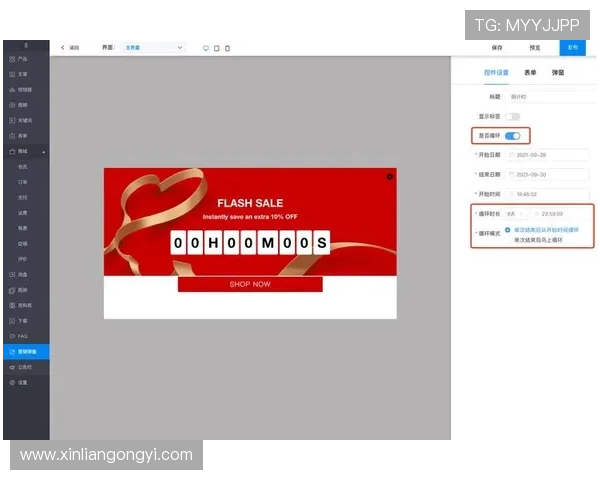
Task: Open 设置 (Settings) in the left sidebar
Action: point(22,382)
